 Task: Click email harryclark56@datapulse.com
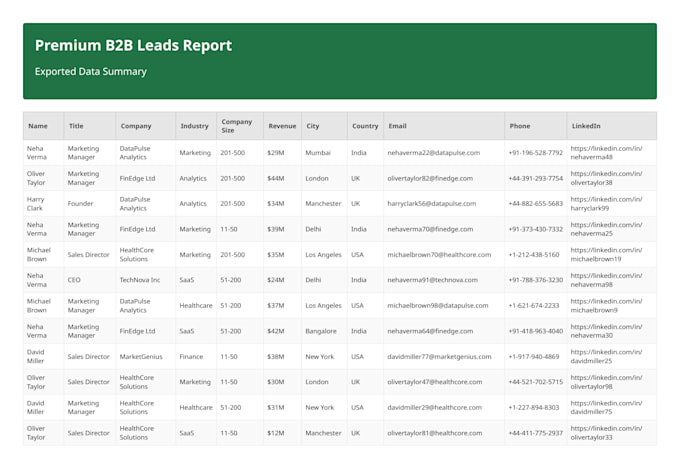tap(432, 203)
